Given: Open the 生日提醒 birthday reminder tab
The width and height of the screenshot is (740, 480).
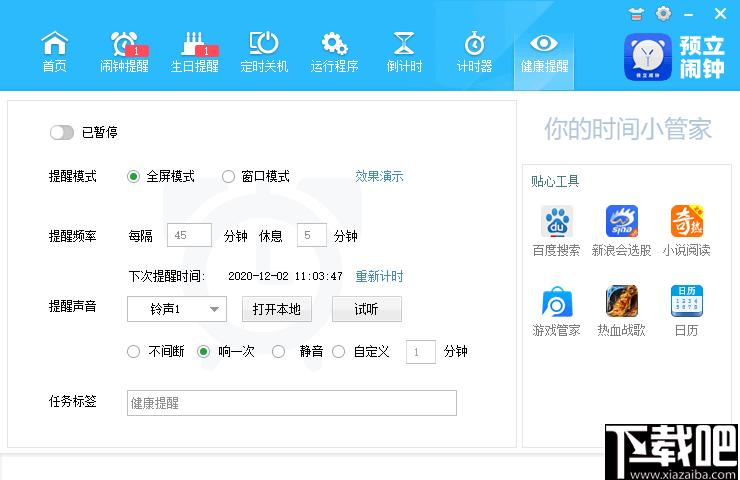Looking at the screenshot, I should point(194,52).
